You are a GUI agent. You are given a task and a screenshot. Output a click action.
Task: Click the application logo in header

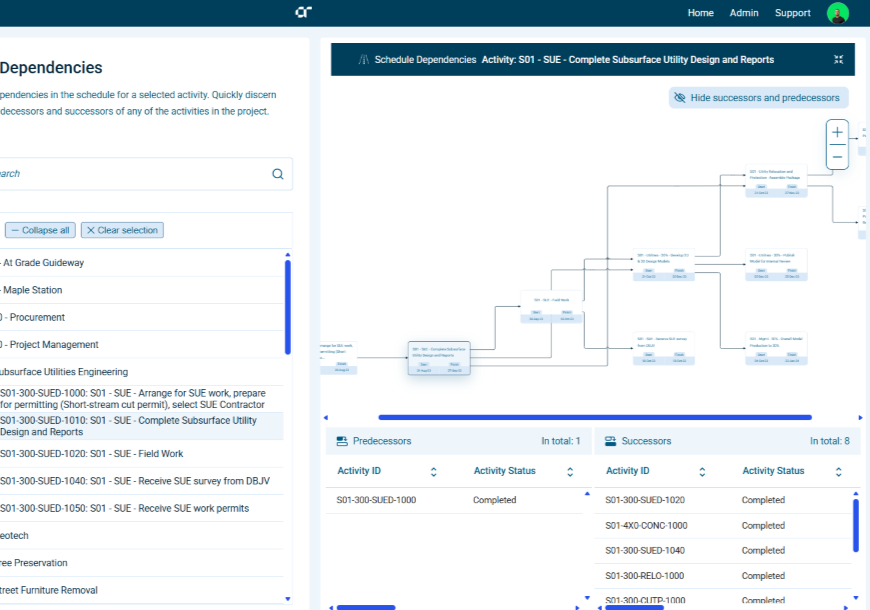point(304,12)
